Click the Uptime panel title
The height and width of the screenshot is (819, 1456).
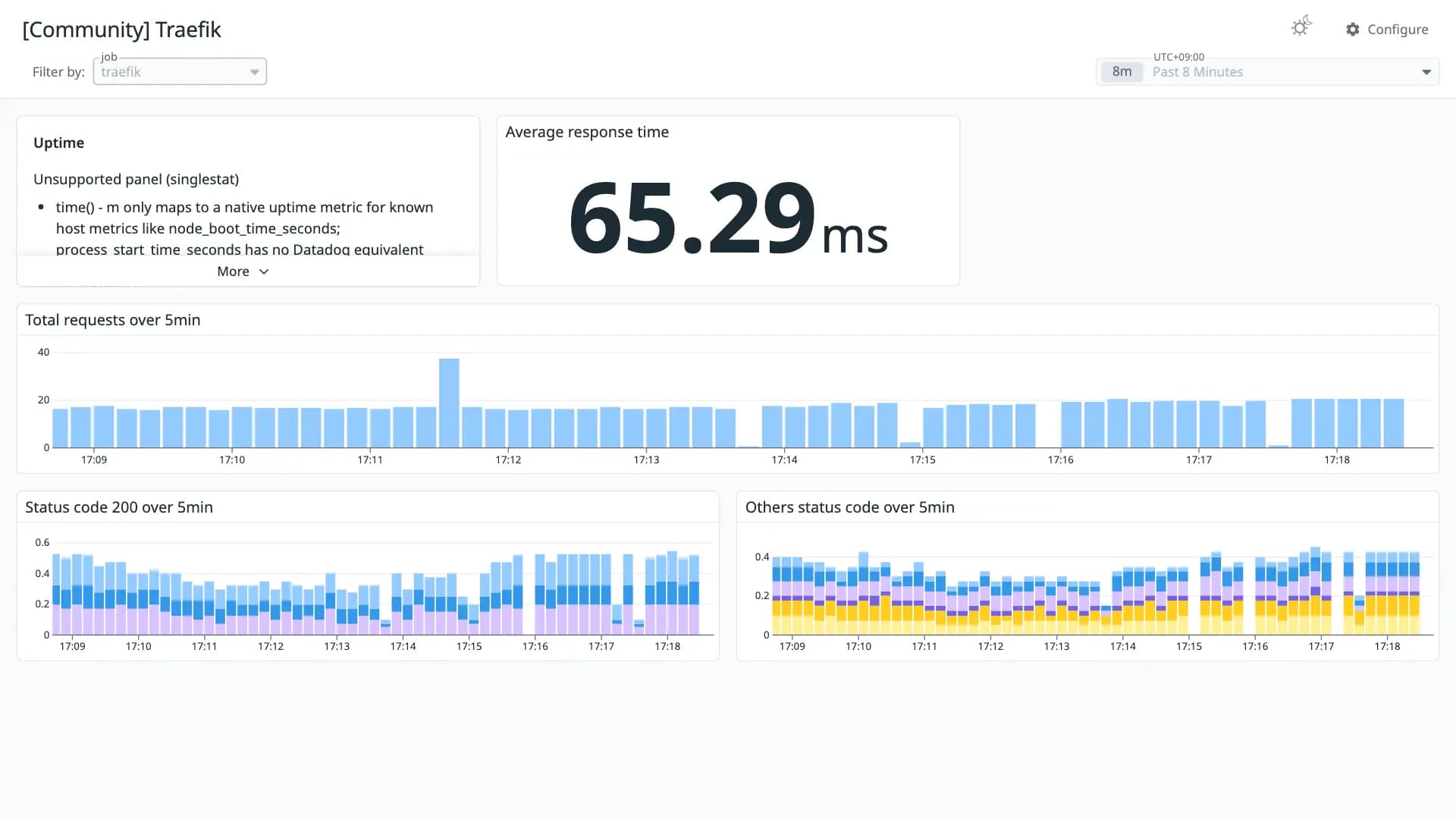pyautogui.click(x=58, y=143)
